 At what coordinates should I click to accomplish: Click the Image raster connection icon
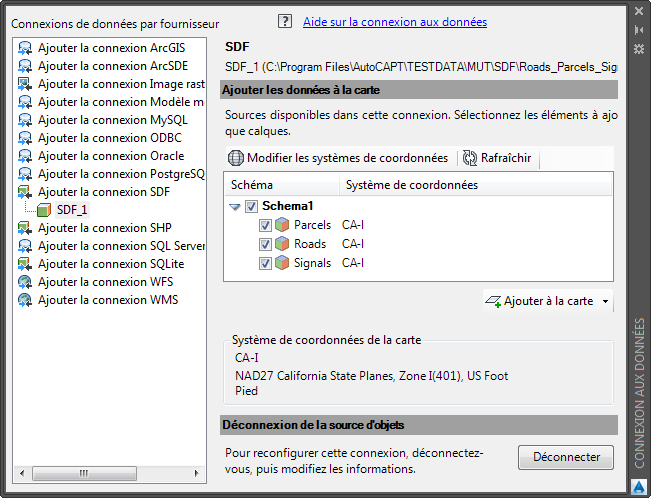(25, 84)
